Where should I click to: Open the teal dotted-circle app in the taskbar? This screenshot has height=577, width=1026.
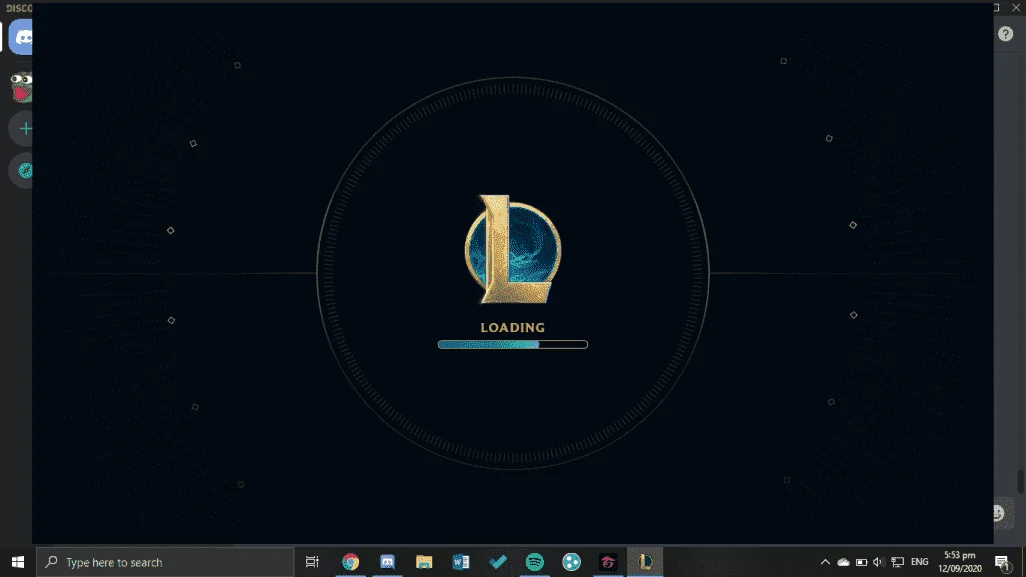(571, 562)
